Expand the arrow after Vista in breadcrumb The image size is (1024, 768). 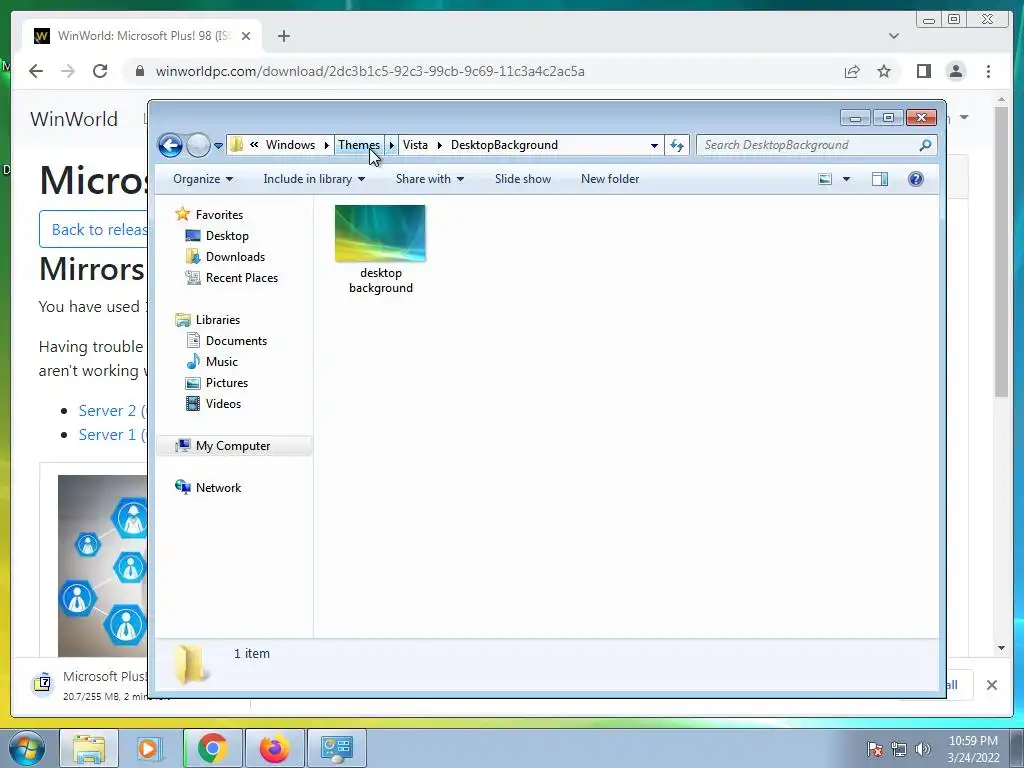pyautogui.click(x=440, y=145)
